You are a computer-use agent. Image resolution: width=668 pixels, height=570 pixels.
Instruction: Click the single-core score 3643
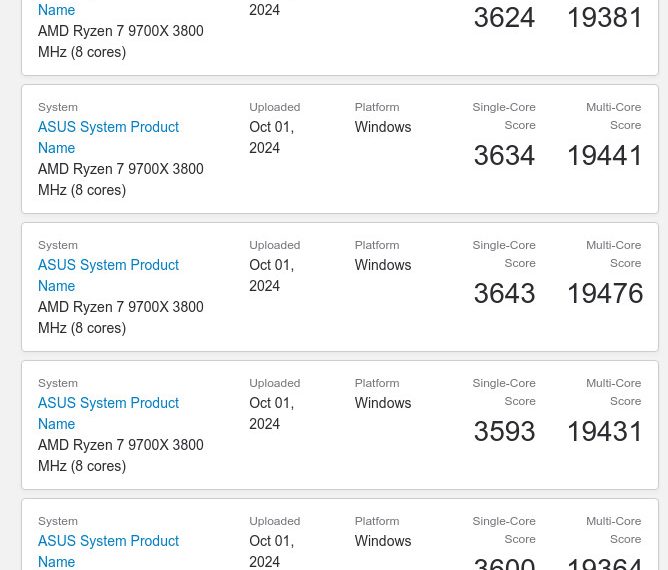[x=504, y=293]
